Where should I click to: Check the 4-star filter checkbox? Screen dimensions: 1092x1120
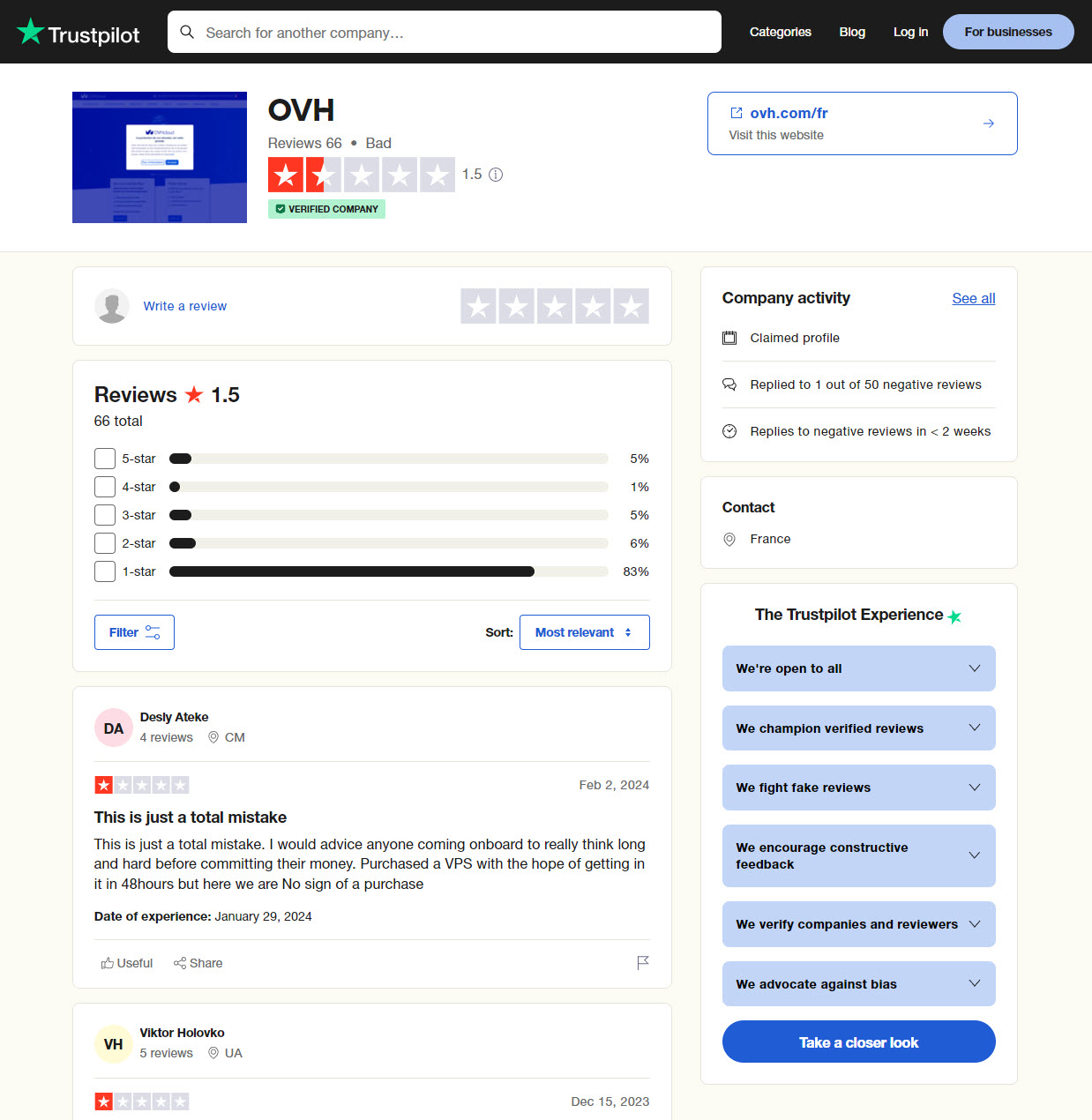(105, 487)
